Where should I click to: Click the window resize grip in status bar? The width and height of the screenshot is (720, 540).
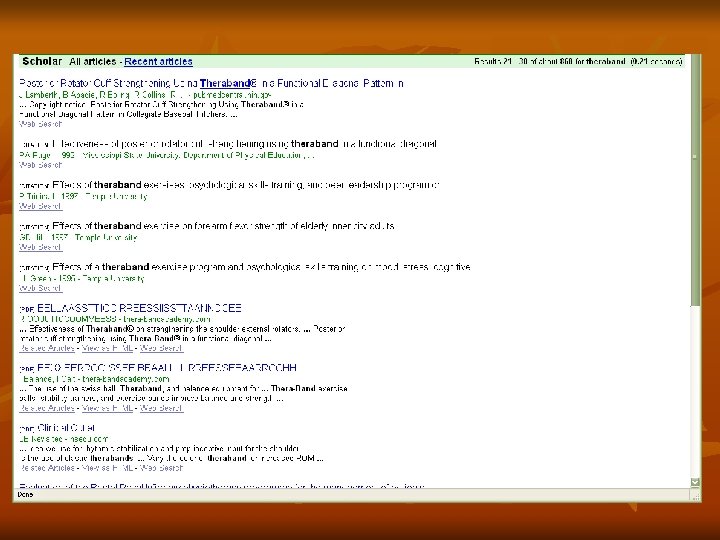point(695,495)
